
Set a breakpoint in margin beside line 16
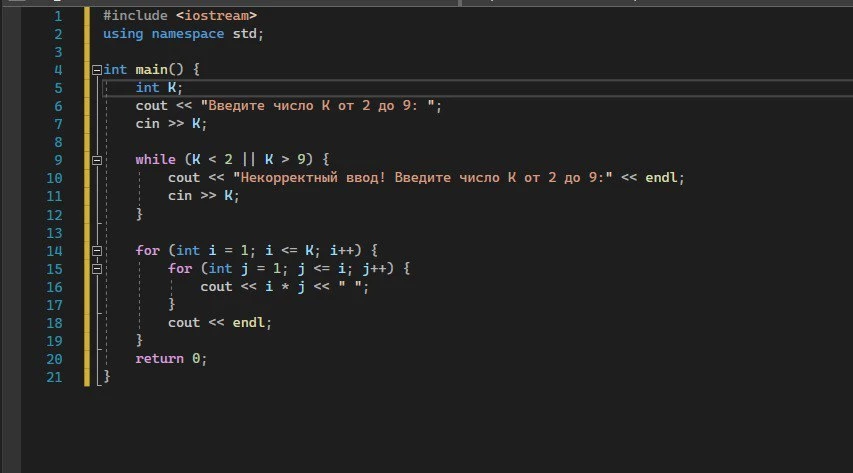click(11, 287)
